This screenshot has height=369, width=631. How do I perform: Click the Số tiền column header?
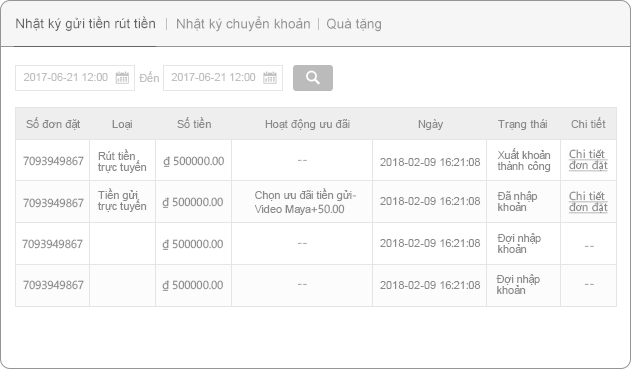[x=194, y=124]
